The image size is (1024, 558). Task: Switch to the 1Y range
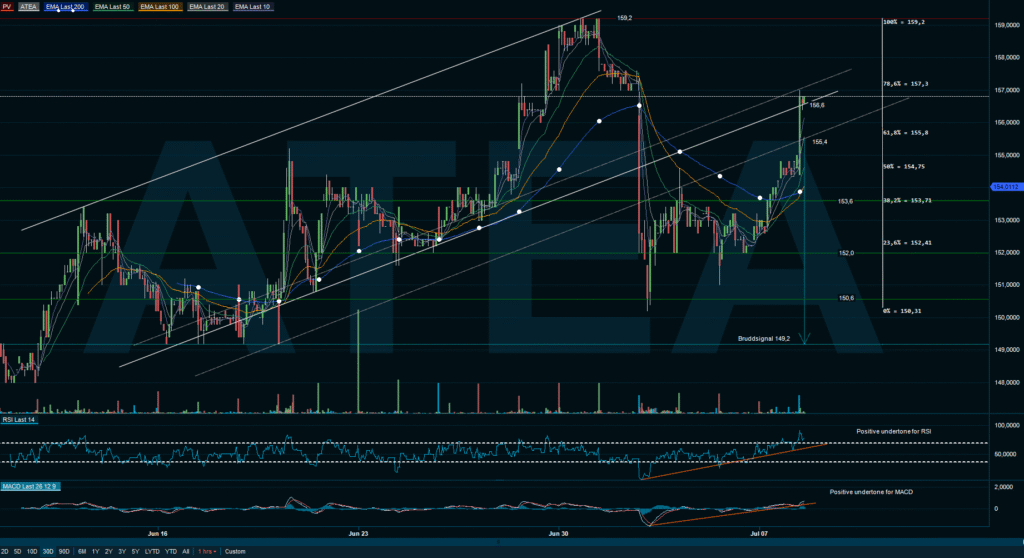[x=96, y=551]
